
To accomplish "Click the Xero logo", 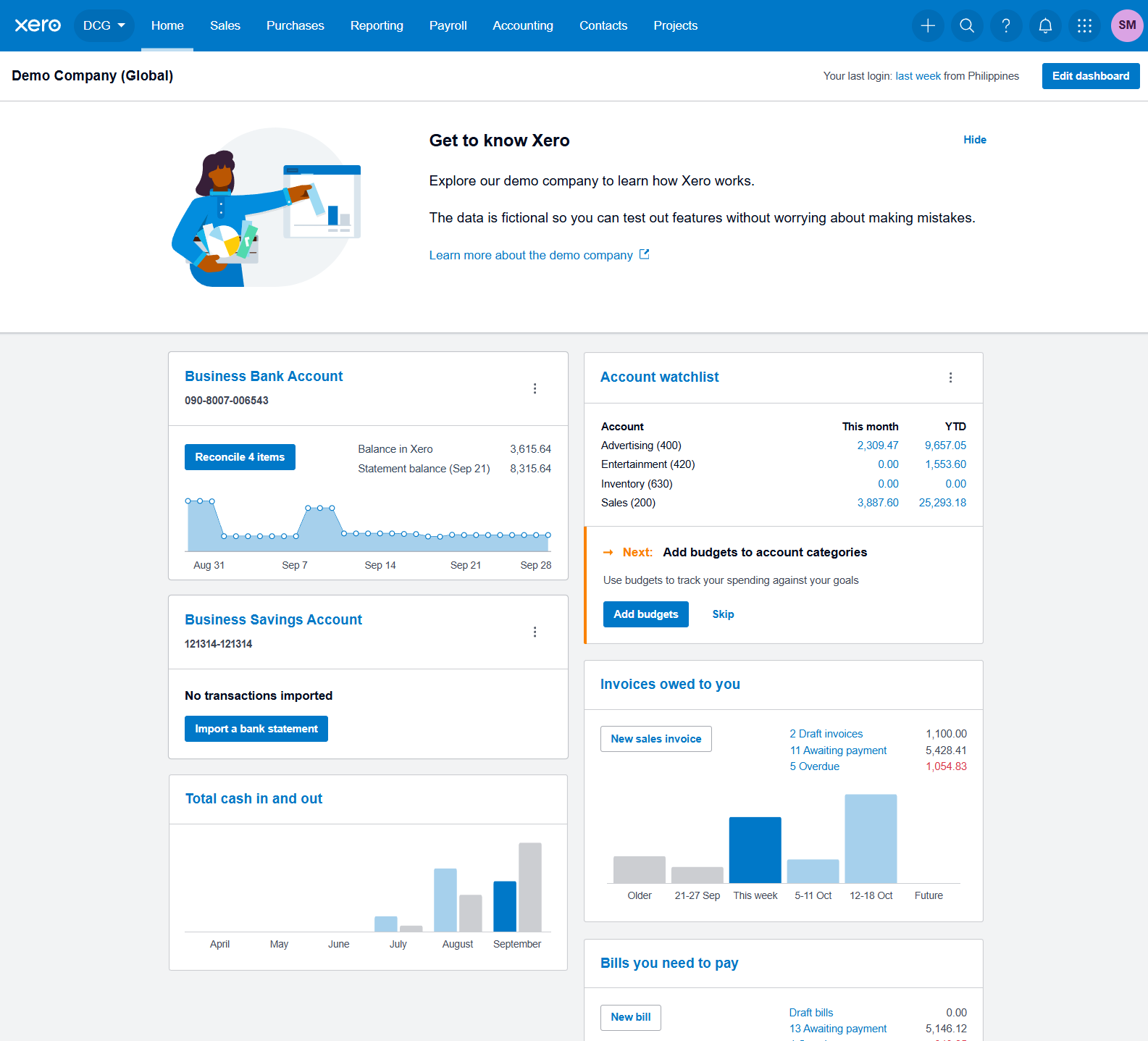I will [38, 25].
